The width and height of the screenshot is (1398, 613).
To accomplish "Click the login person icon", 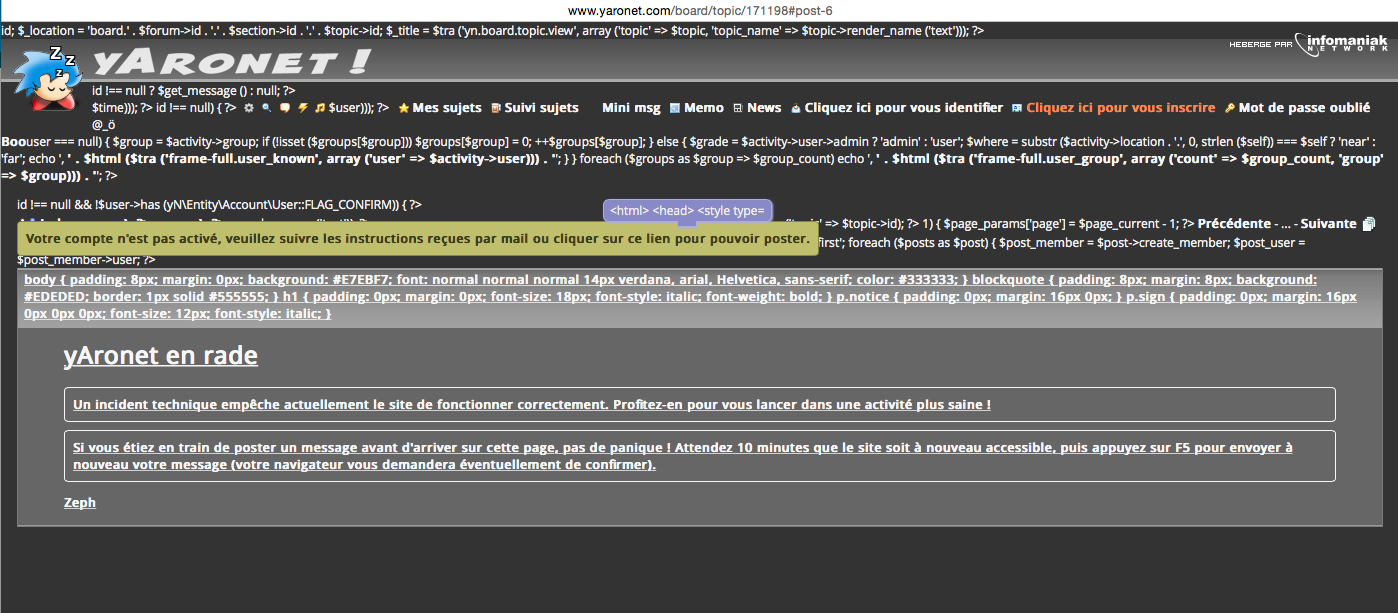I will tap(796, 108).
